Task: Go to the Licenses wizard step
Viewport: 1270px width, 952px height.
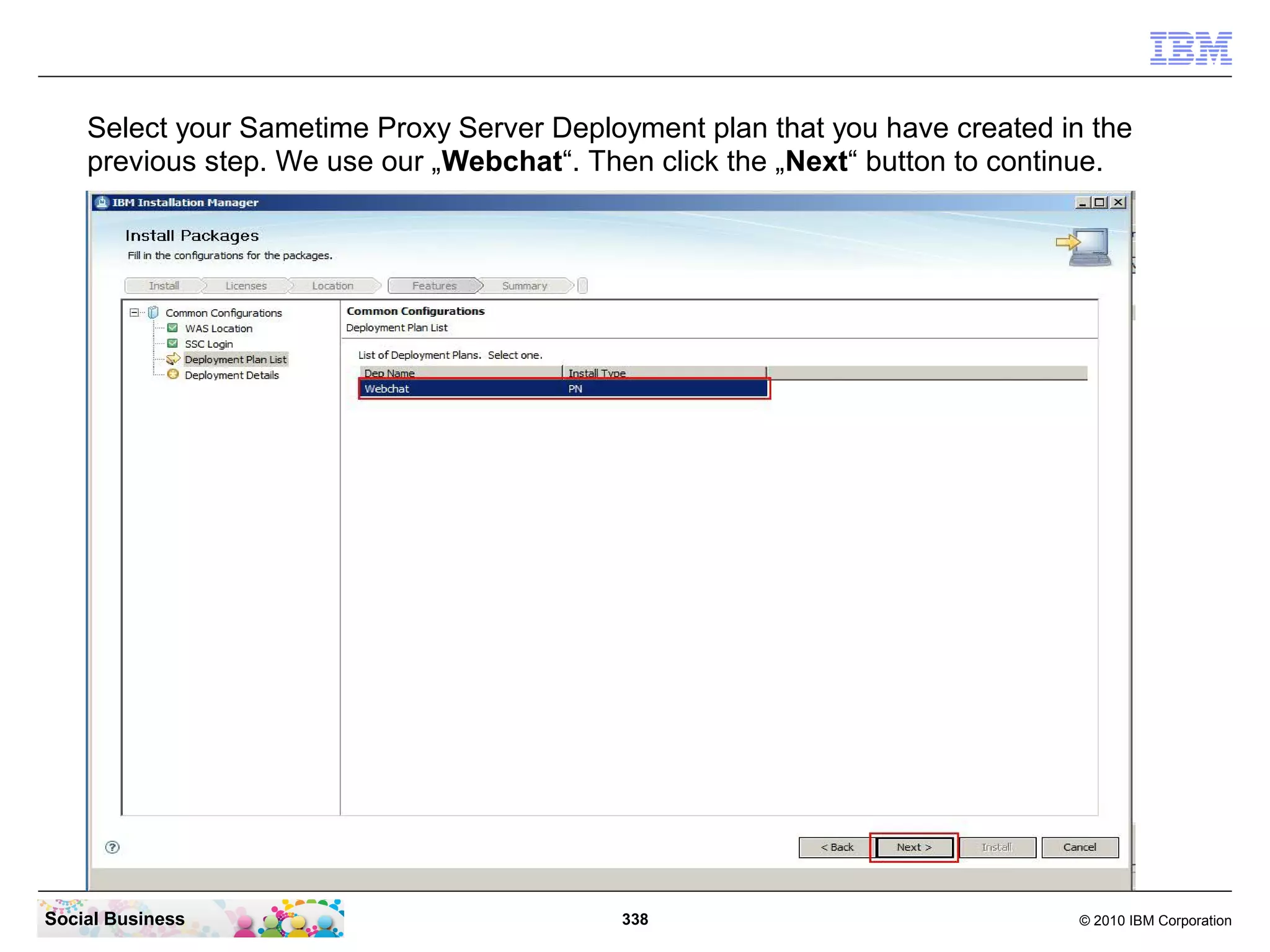Action: (x=246, y=286)
